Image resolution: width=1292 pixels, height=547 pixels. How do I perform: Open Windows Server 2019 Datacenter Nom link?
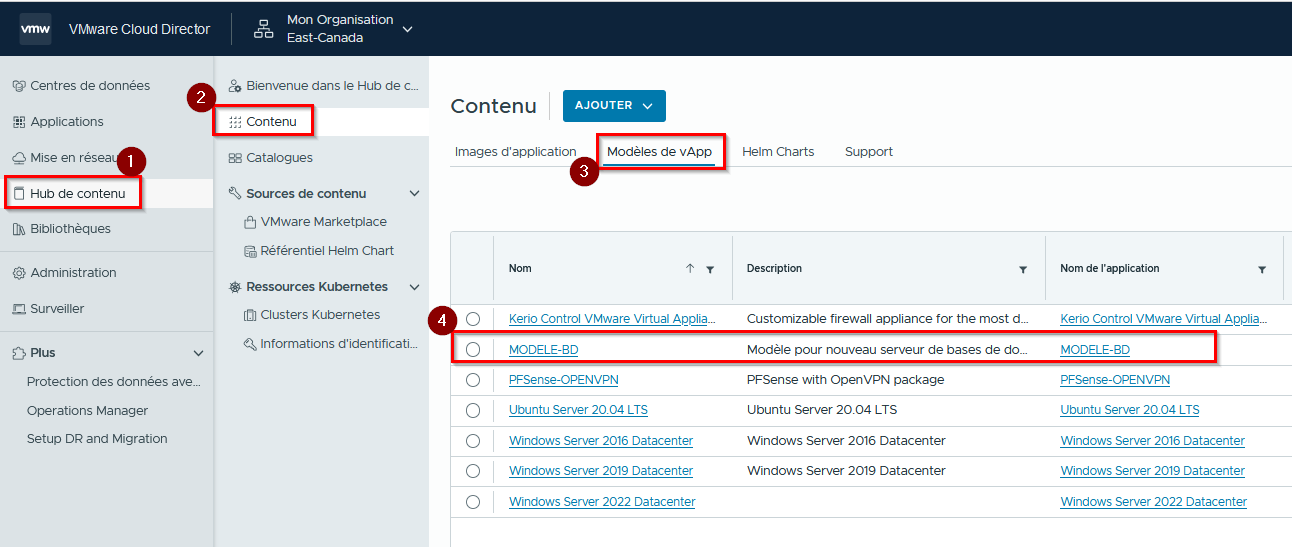[601, 471]
